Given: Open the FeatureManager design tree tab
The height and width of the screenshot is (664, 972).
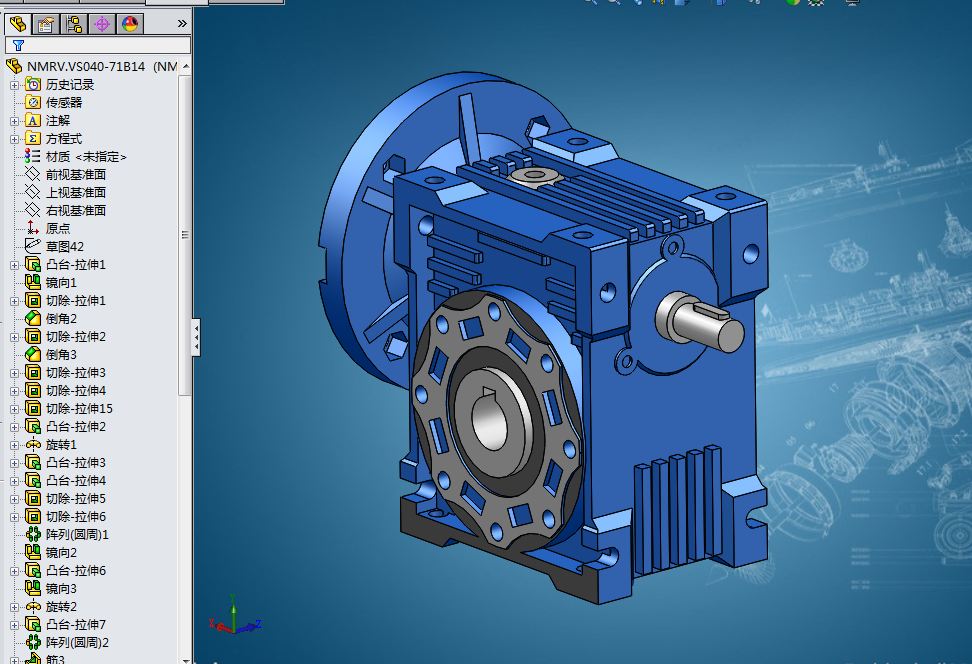Looking at the screenshot, I should pos(19,24).
